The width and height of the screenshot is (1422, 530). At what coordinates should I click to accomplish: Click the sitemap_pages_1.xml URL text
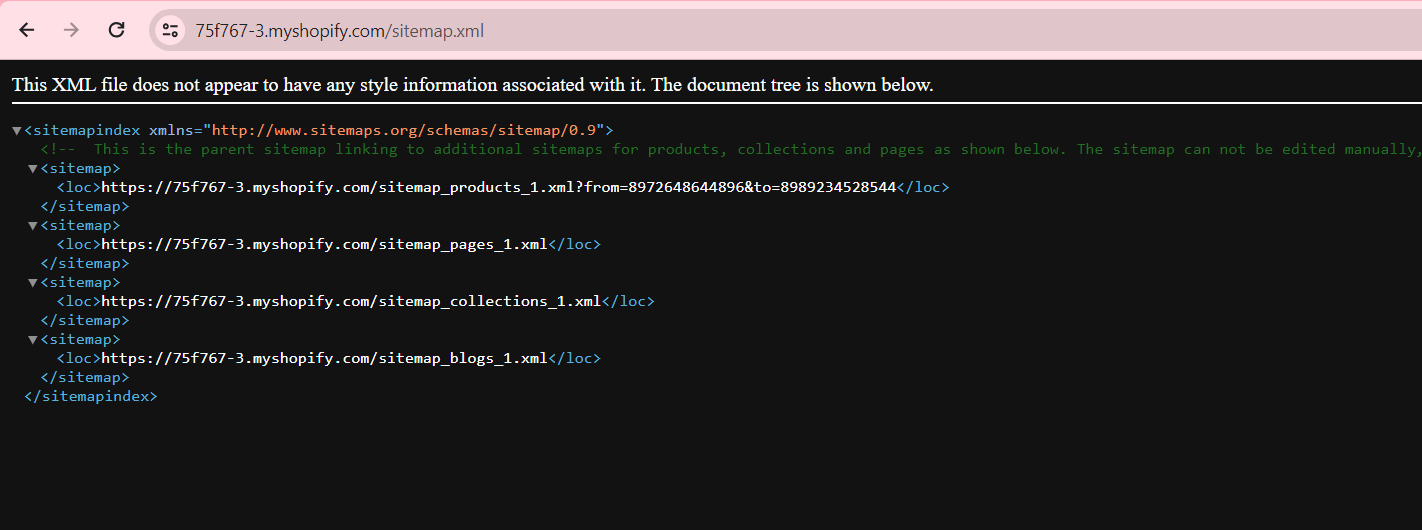tap(325, 244)
